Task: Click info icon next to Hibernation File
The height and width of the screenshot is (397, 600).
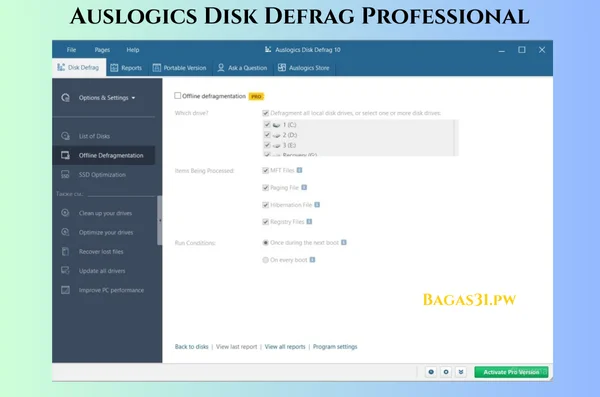Action: coord(317,204)
